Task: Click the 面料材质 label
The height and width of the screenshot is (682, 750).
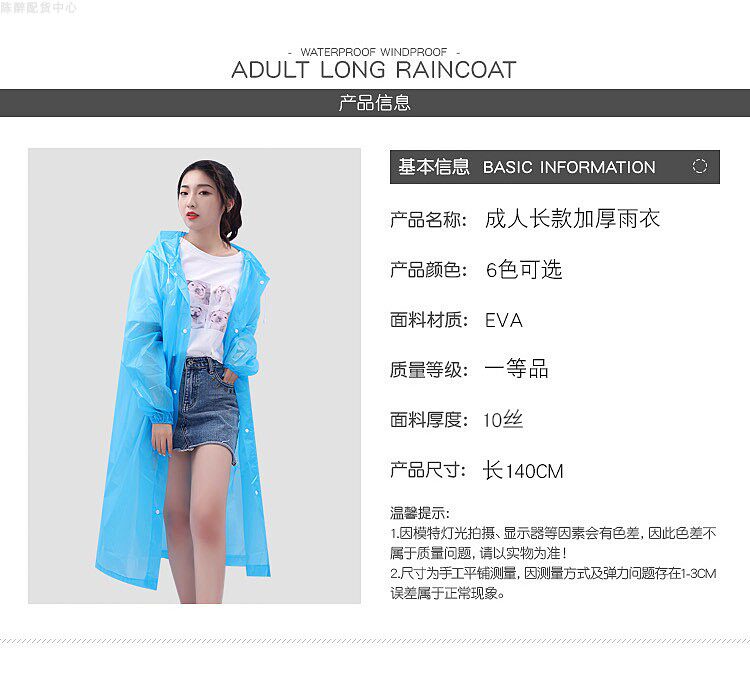Action: point(429,320)
